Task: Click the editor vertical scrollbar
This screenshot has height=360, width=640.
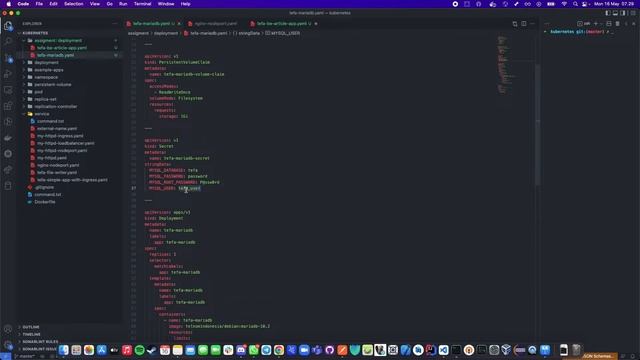Action: click(x=538, y=124)
